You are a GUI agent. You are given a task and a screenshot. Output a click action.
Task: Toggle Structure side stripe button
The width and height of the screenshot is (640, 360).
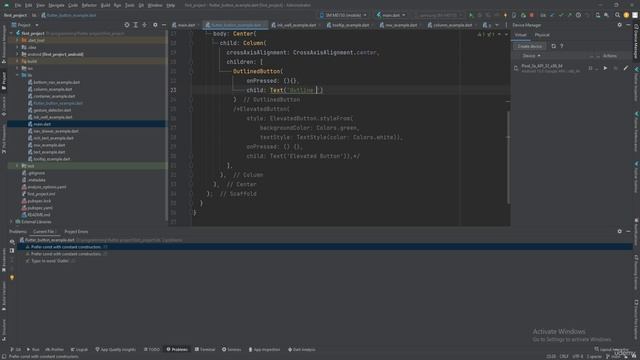point(4,329)
